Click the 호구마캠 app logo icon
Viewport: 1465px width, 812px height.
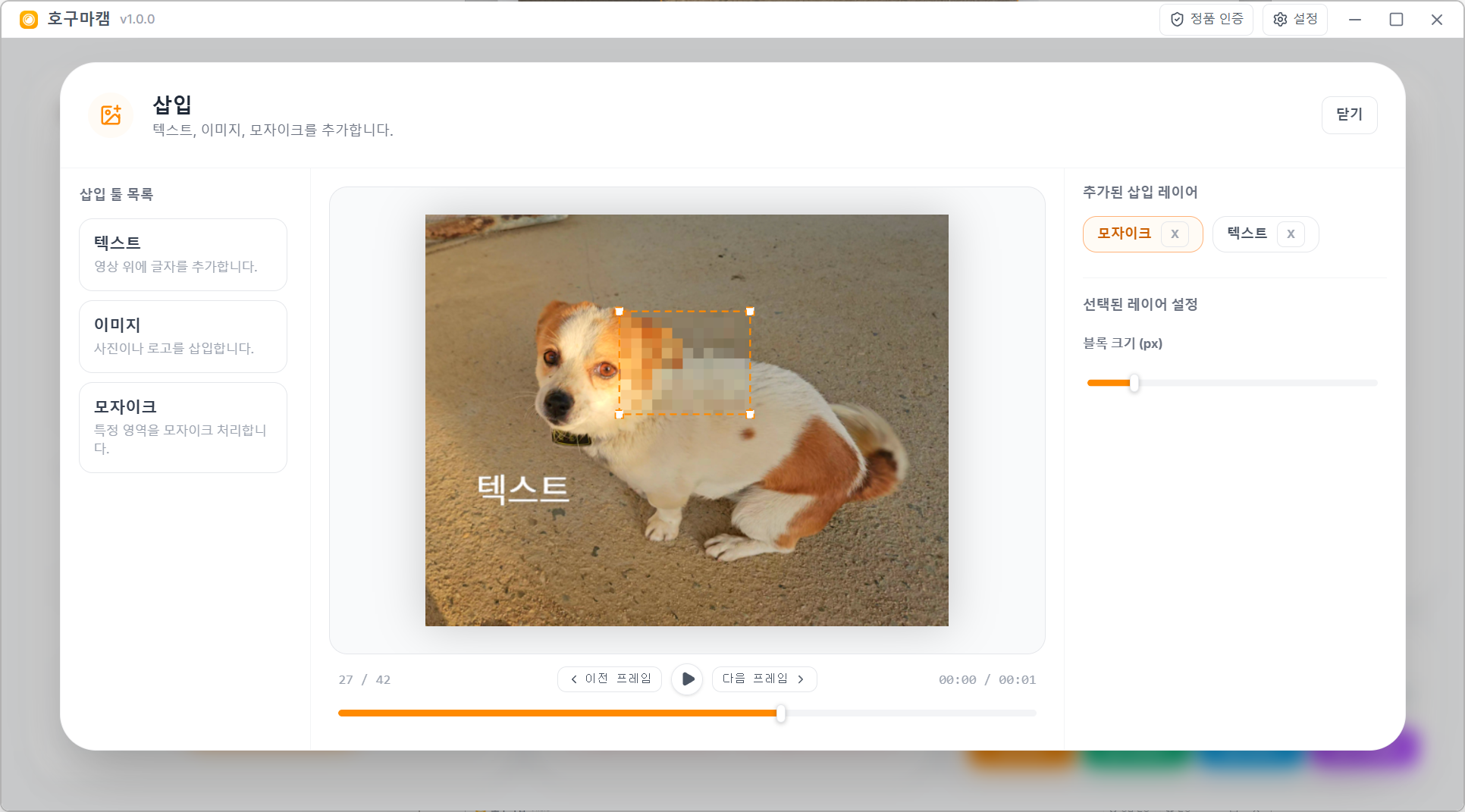point(29,20)
